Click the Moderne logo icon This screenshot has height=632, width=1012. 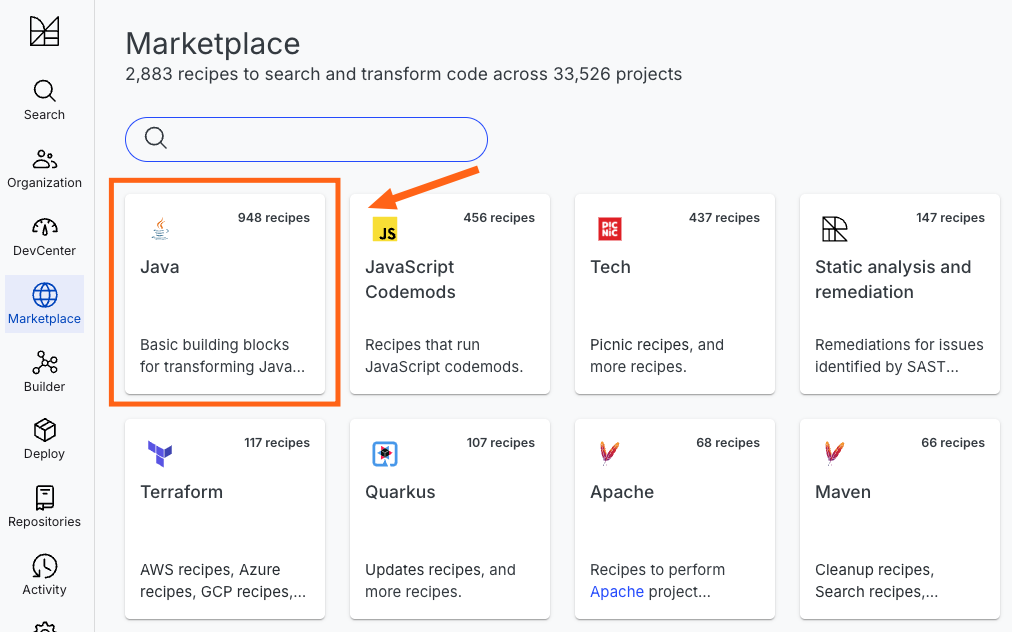45,31
